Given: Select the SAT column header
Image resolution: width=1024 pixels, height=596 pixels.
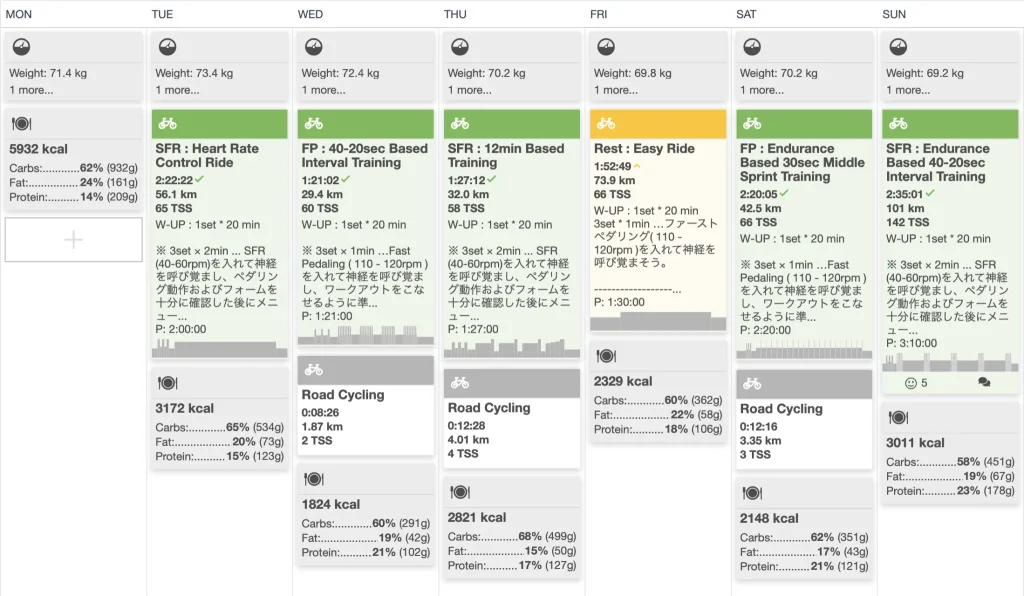Looking at the screenshot, I should pos(746,14).
